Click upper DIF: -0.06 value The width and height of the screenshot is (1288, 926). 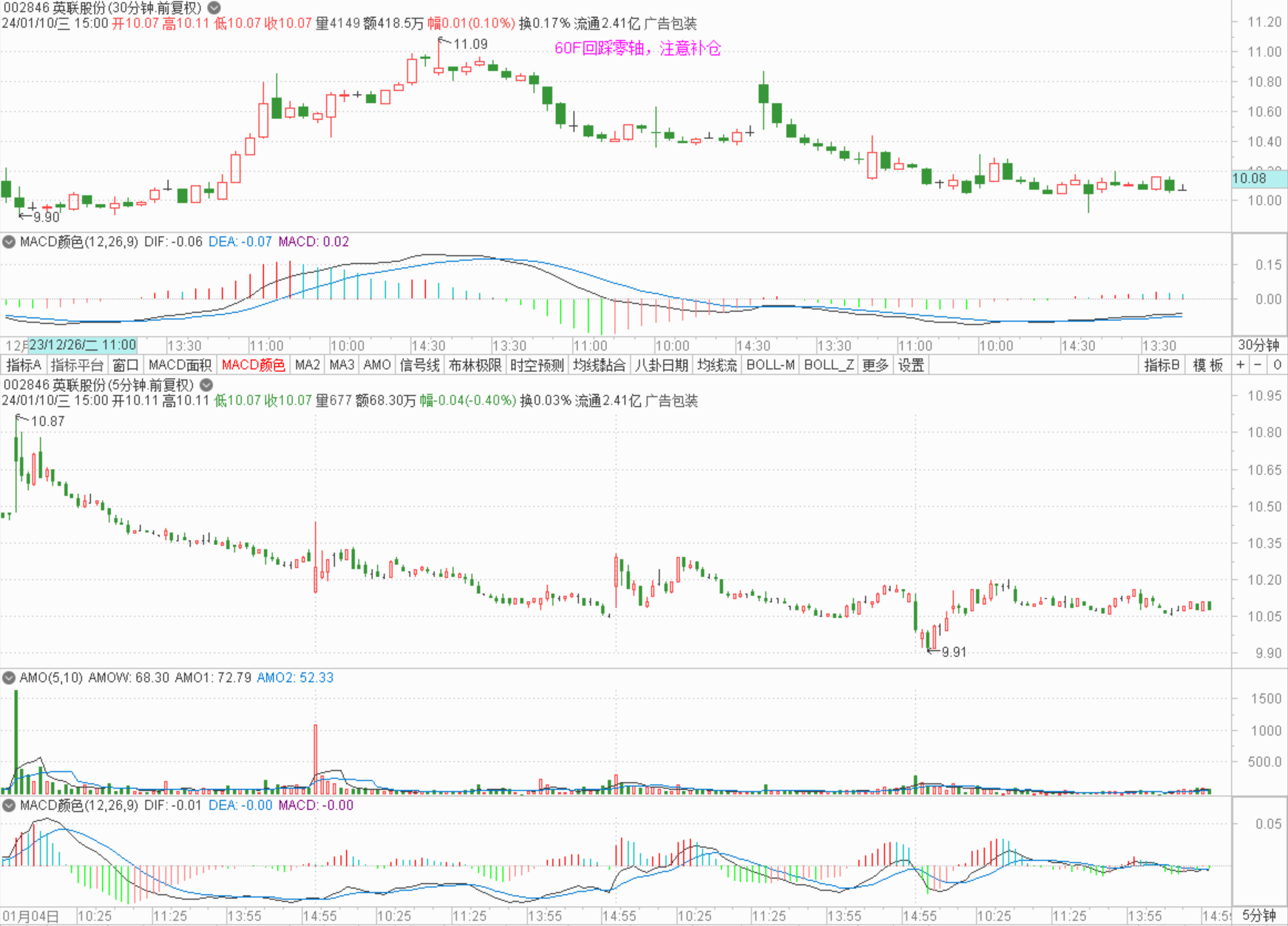click(x=173, y=242)
